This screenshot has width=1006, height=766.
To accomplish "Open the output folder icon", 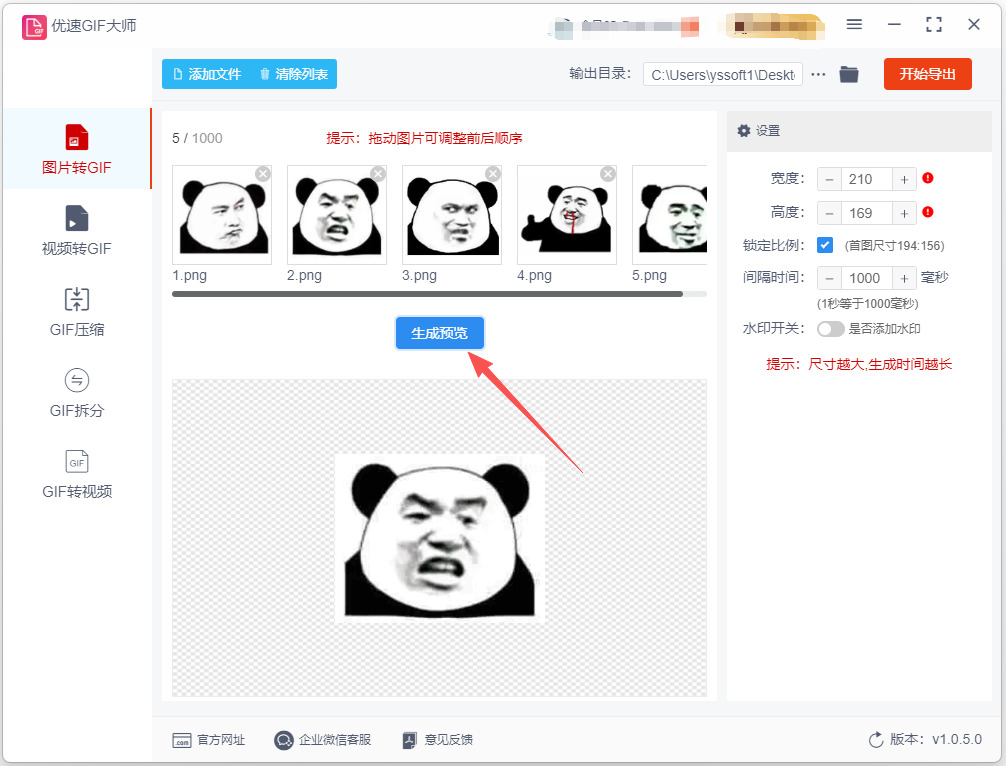I will (x=849, y=74).
